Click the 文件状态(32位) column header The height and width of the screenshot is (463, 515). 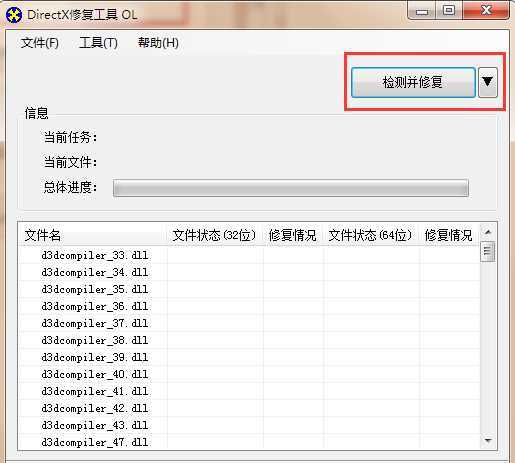tap(215, 235)
